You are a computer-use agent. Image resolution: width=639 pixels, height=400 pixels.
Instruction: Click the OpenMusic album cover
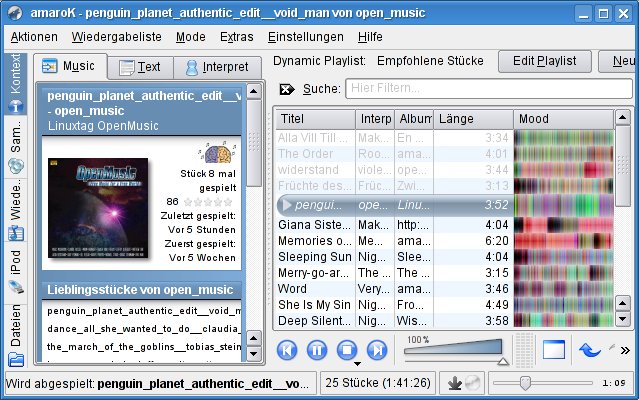[98, 208]
